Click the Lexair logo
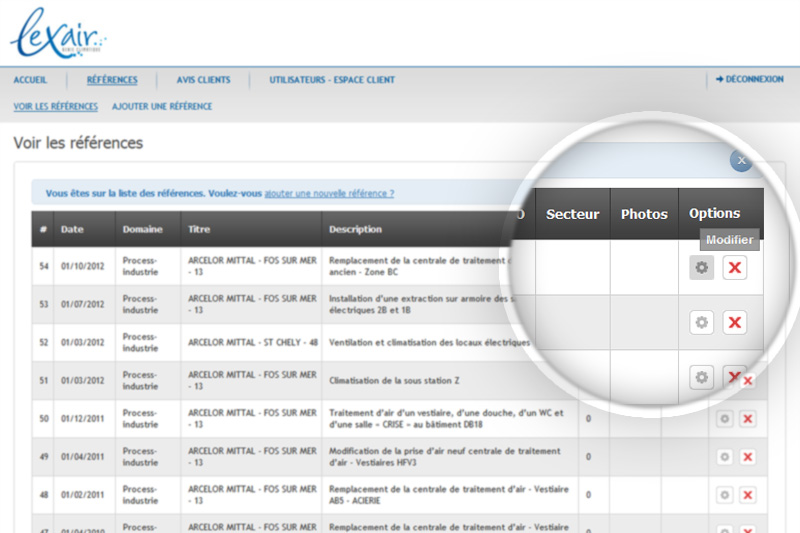800x533 pixels. point(58,34)
